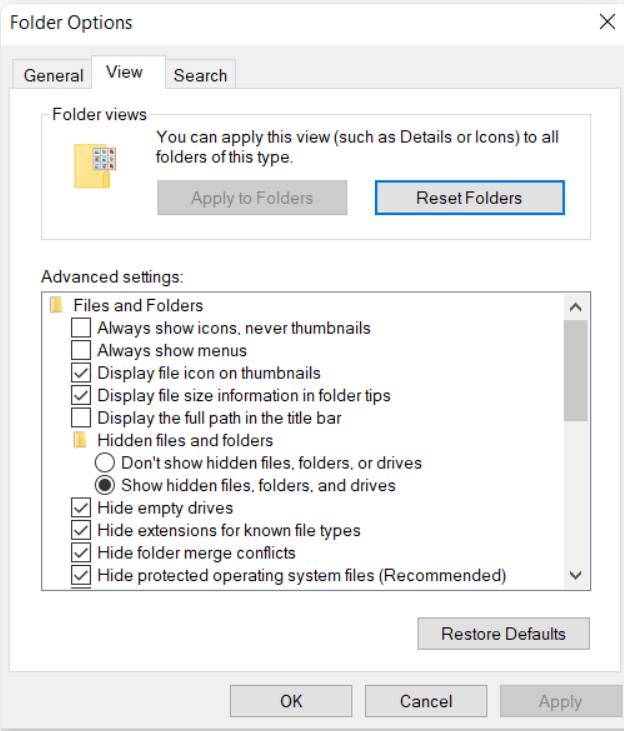This screenshot has height=731, width=624.
Task: Click the Restore Defaults button
Action: pos(503,634)
